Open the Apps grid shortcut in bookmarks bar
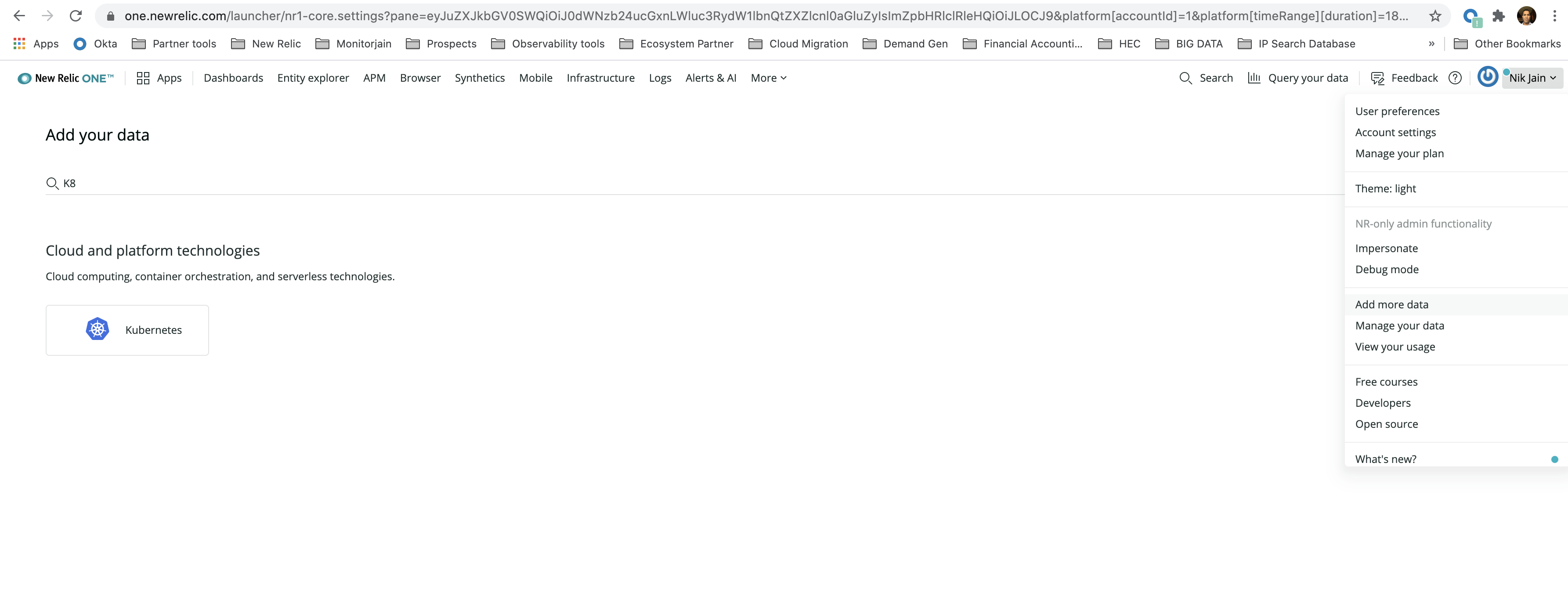Screen dimensions: 1568x600 point(36,44)
